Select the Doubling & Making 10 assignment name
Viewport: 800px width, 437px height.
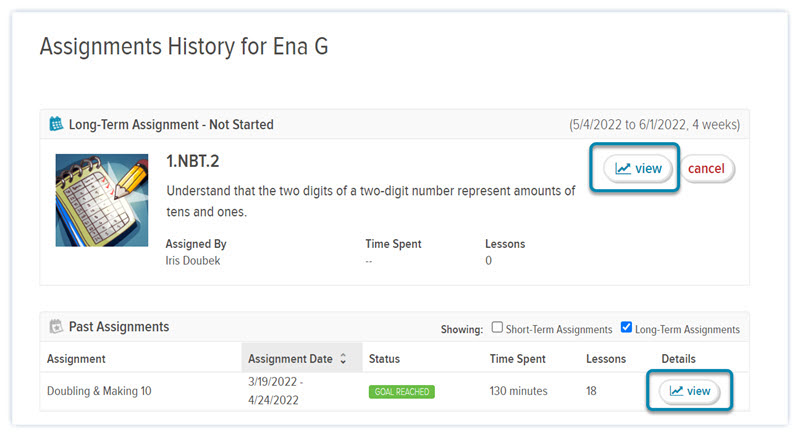pos(99,391)
